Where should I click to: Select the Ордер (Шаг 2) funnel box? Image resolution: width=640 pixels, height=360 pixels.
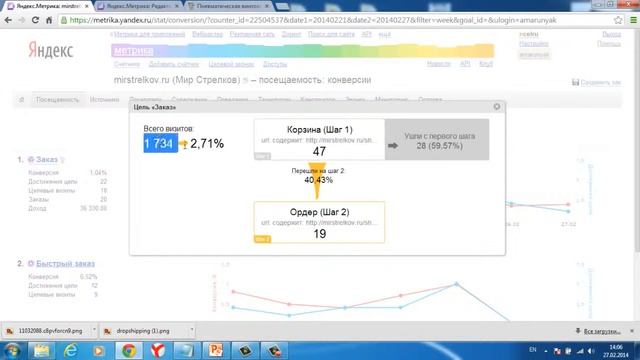tap(319, 222)
